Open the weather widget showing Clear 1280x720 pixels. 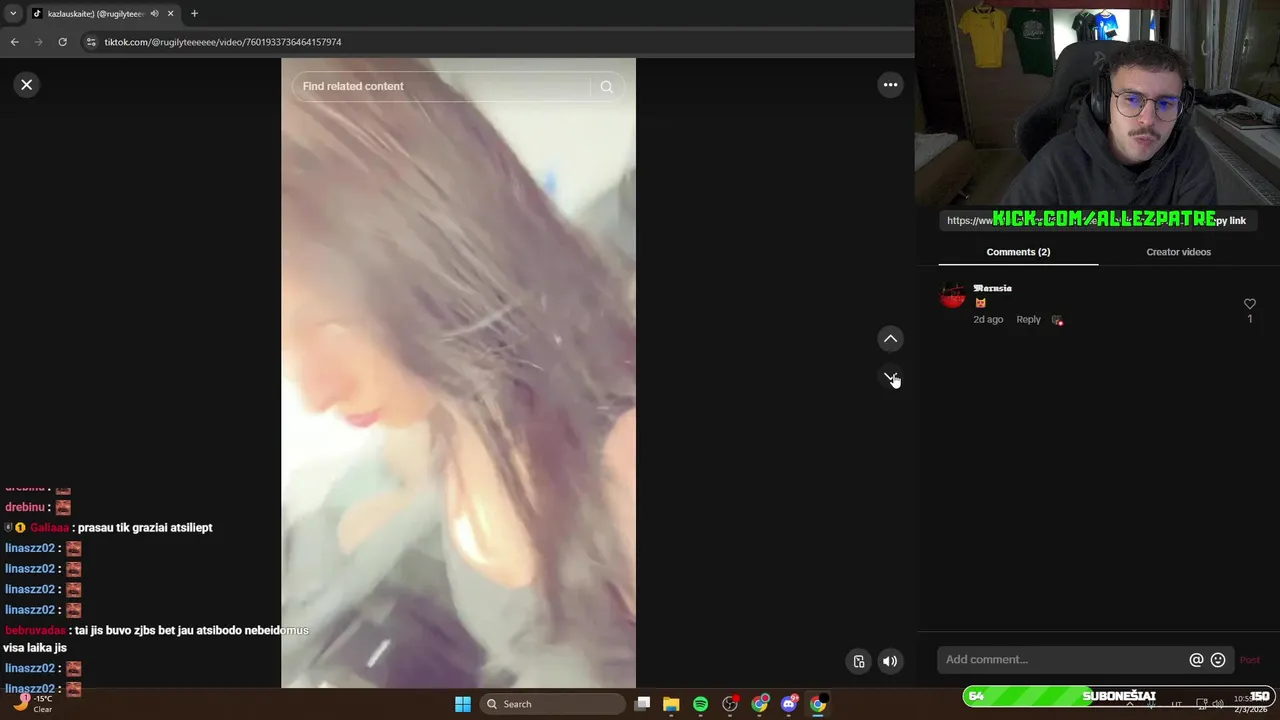click(x=32, y=704)
